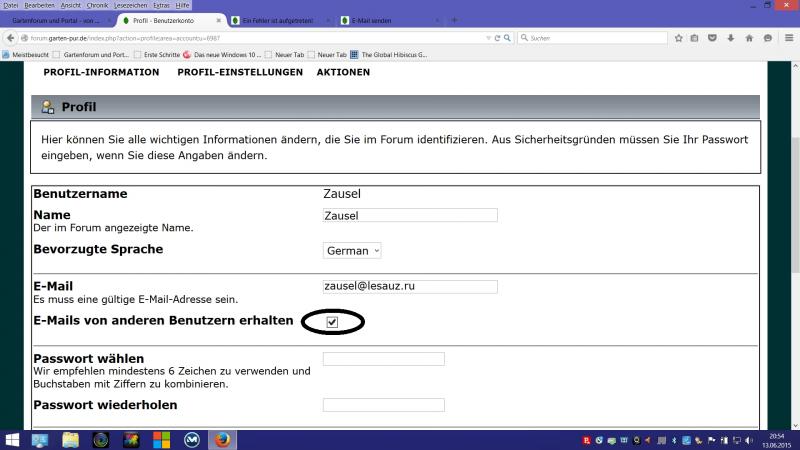The width and height of the screenshot is (800, 450).
Task: Click the Passwort wählen input field
Action: (x=383, y=359)
